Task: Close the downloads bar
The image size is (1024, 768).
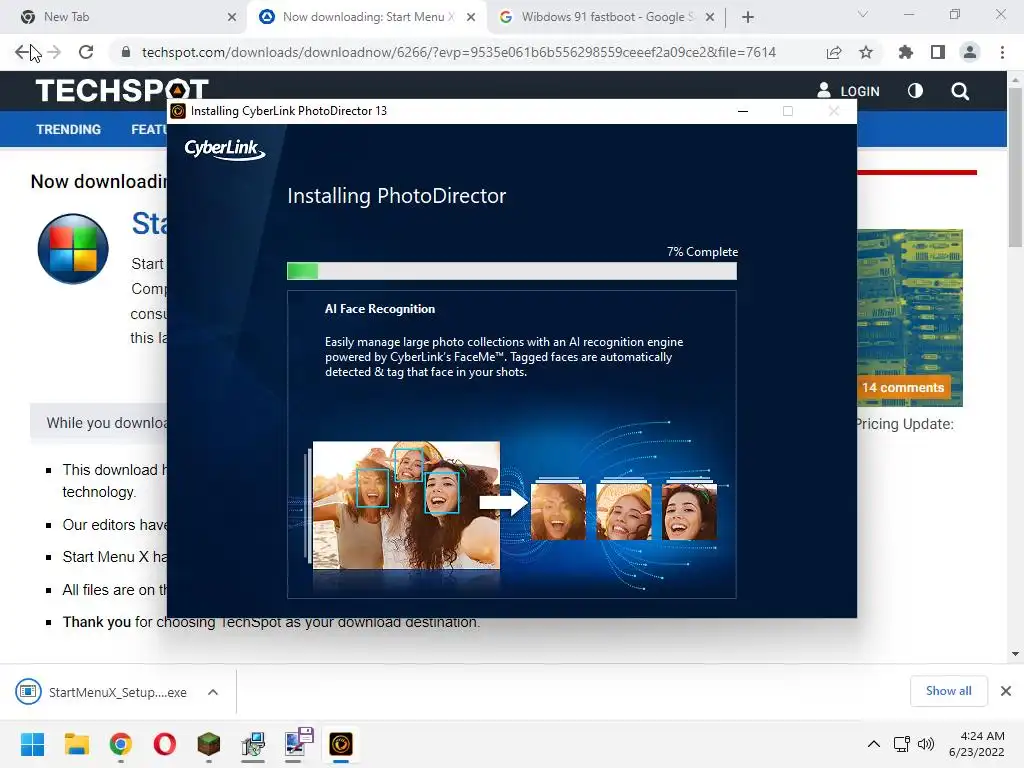Action: [1006, 691]
